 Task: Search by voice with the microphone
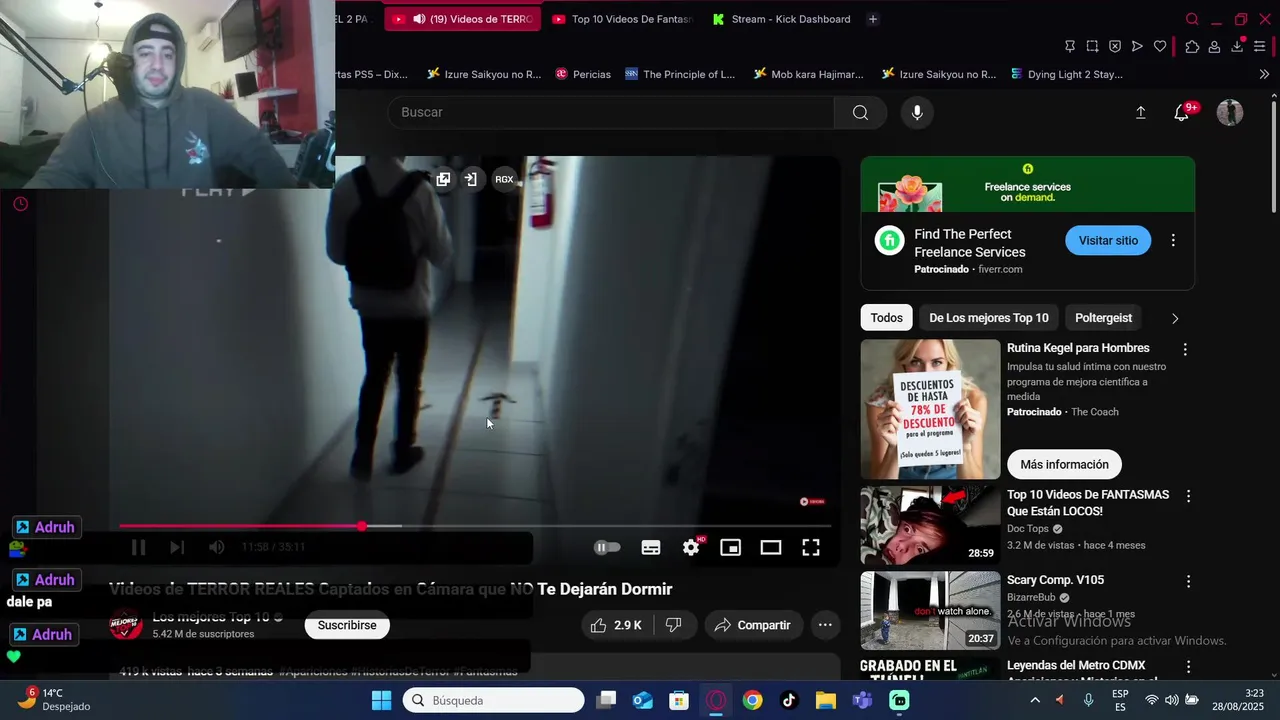click(917, 112)
